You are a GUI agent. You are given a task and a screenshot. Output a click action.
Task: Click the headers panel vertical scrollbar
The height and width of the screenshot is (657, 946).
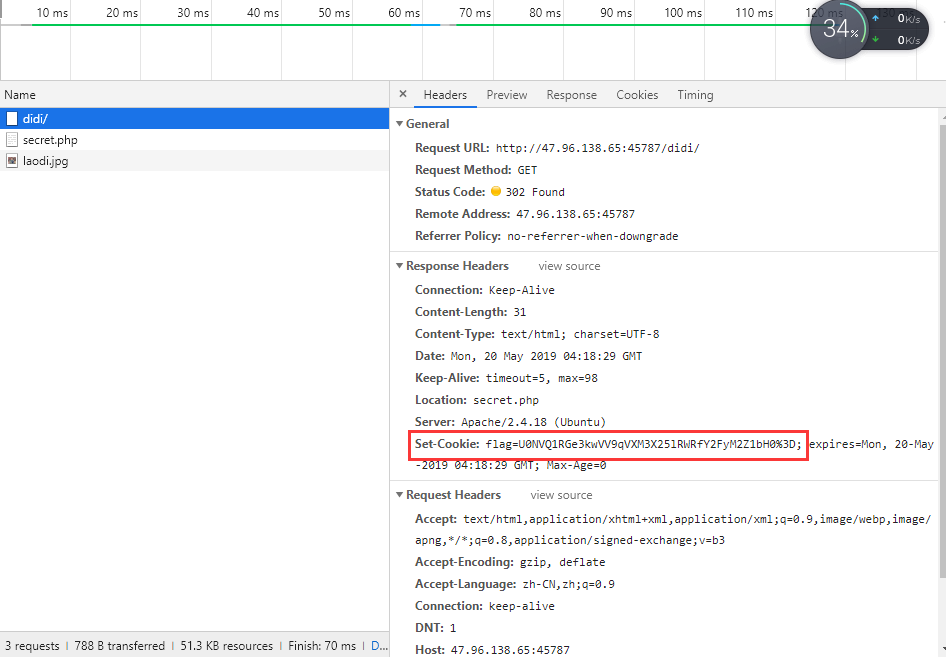tap(941, 350)
